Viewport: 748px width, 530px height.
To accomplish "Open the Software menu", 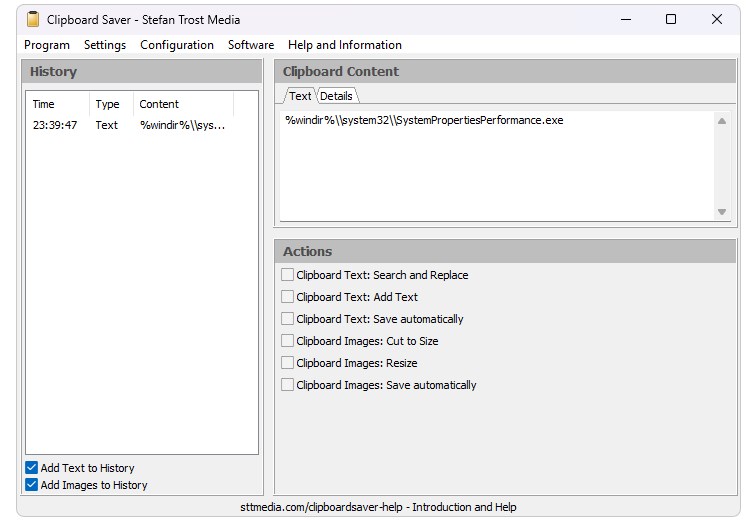I will click(251, 45).
